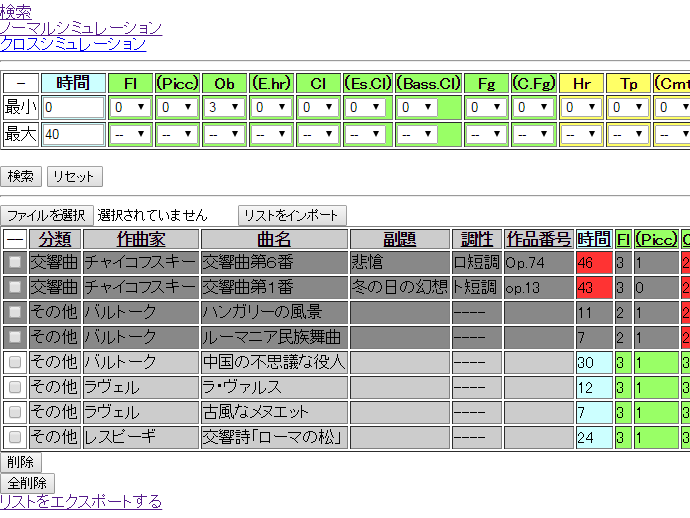Open the 検索 link at top
690x518 pixels.
[15, 12]
